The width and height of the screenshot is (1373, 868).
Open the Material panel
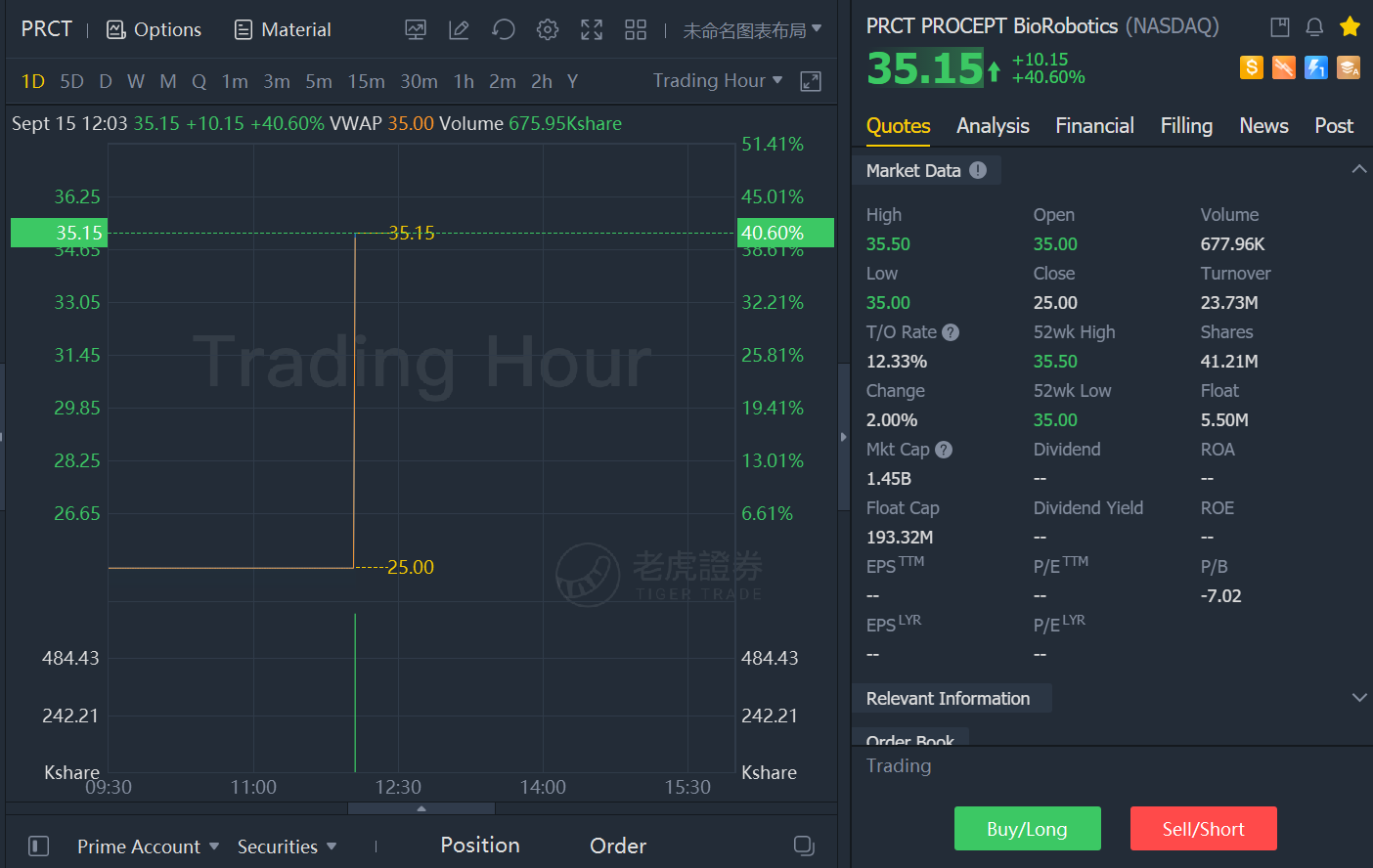point(283,30)
